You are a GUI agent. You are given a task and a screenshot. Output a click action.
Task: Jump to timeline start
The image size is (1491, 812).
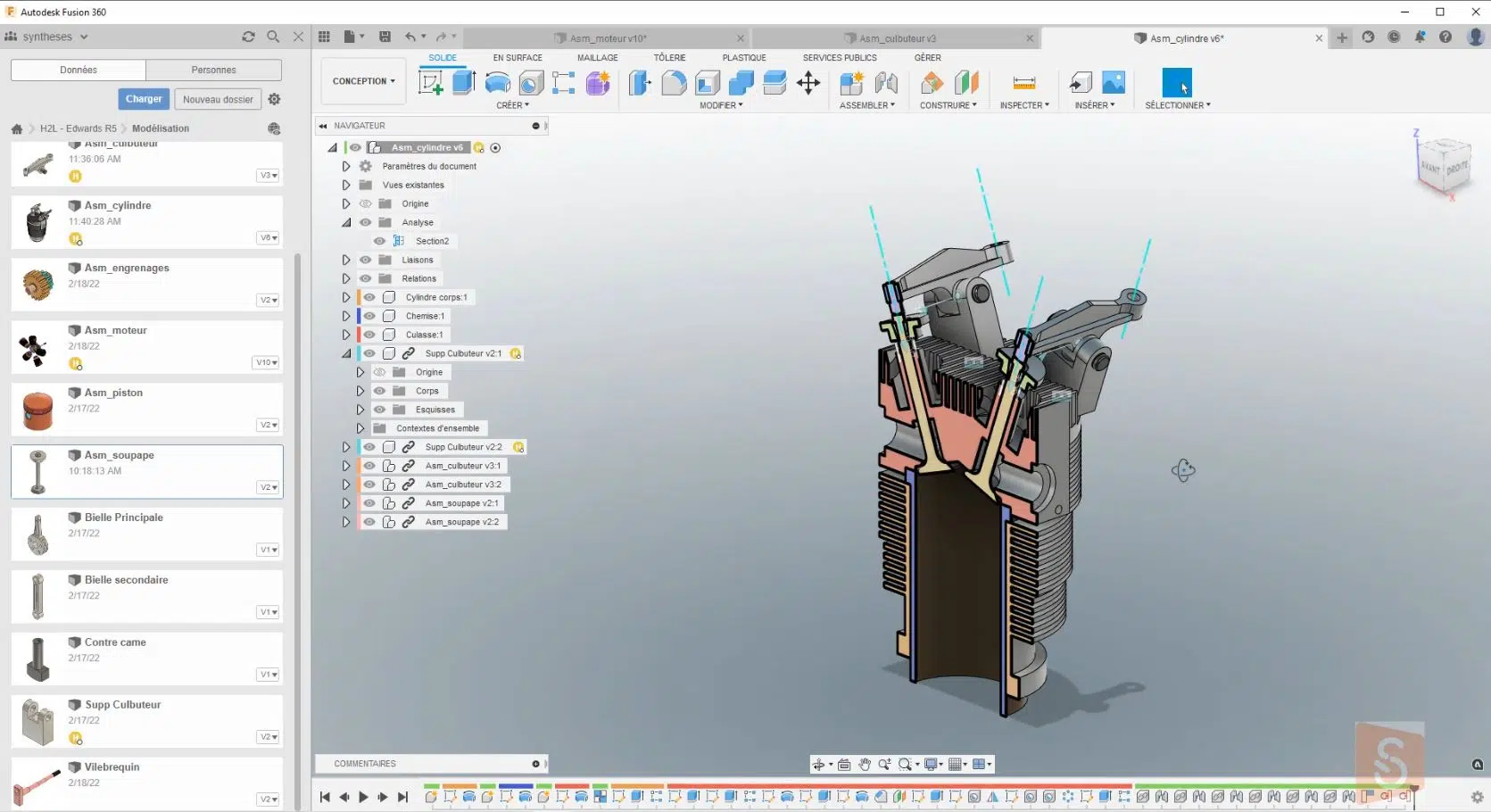click(x=325, y=797)
